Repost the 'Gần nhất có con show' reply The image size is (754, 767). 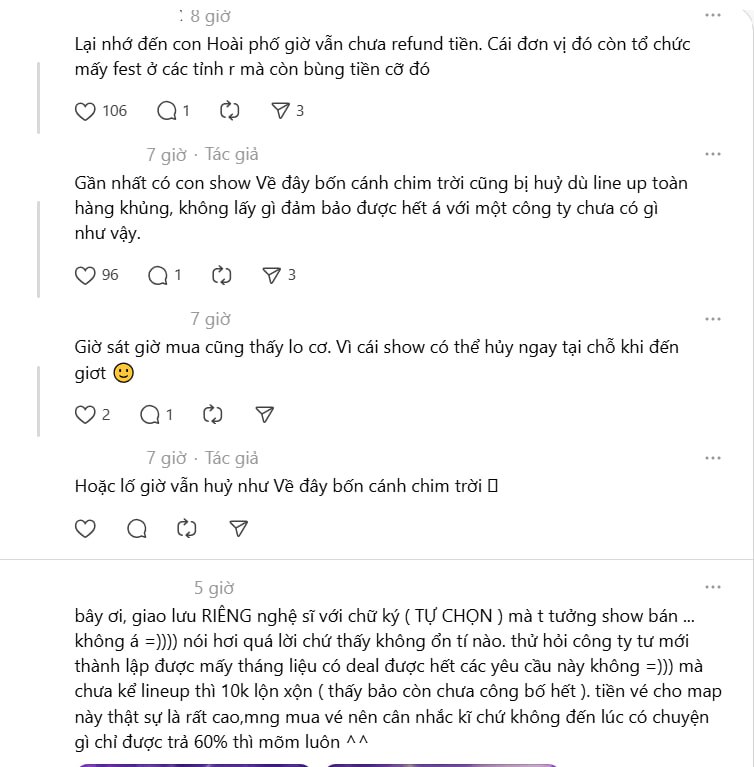pos(222,275)
